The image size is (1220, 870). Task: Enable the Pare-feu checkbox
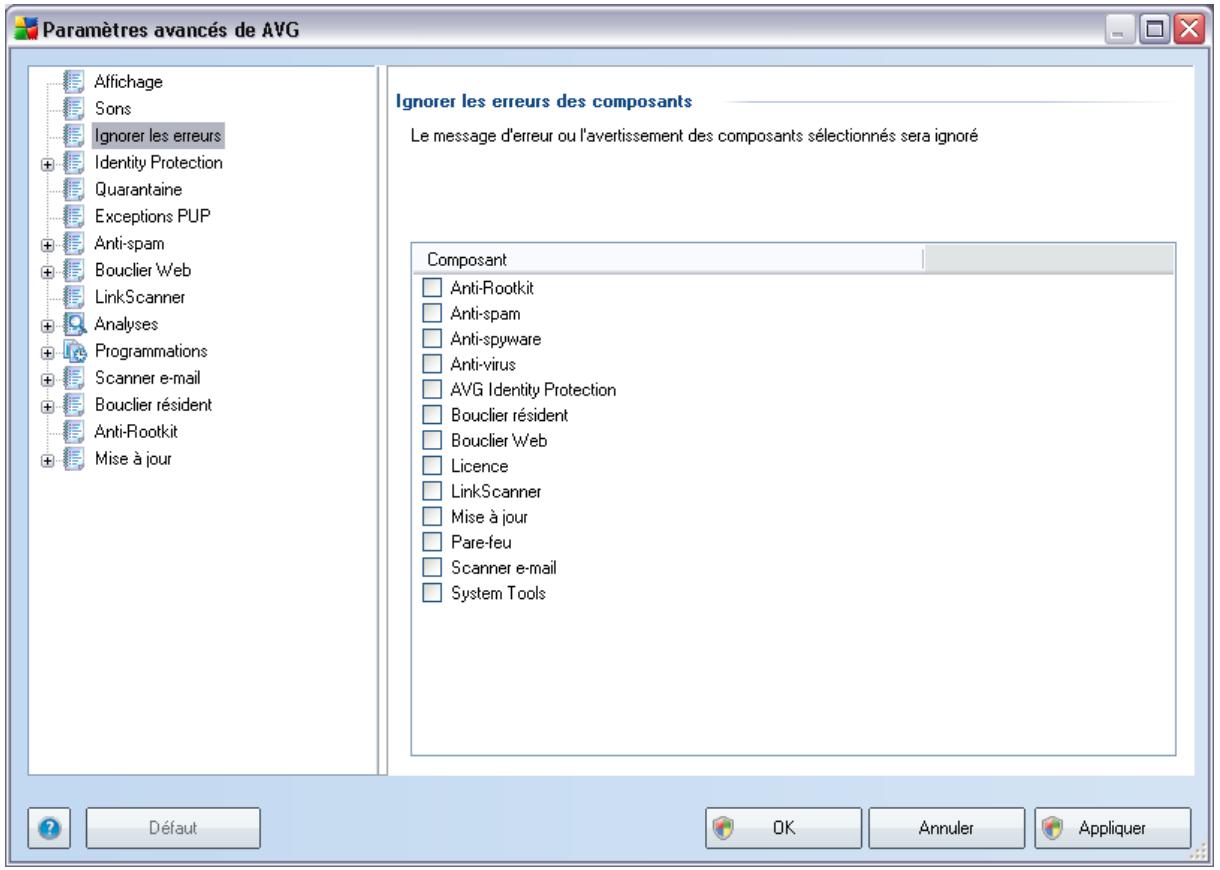[431, 543]
